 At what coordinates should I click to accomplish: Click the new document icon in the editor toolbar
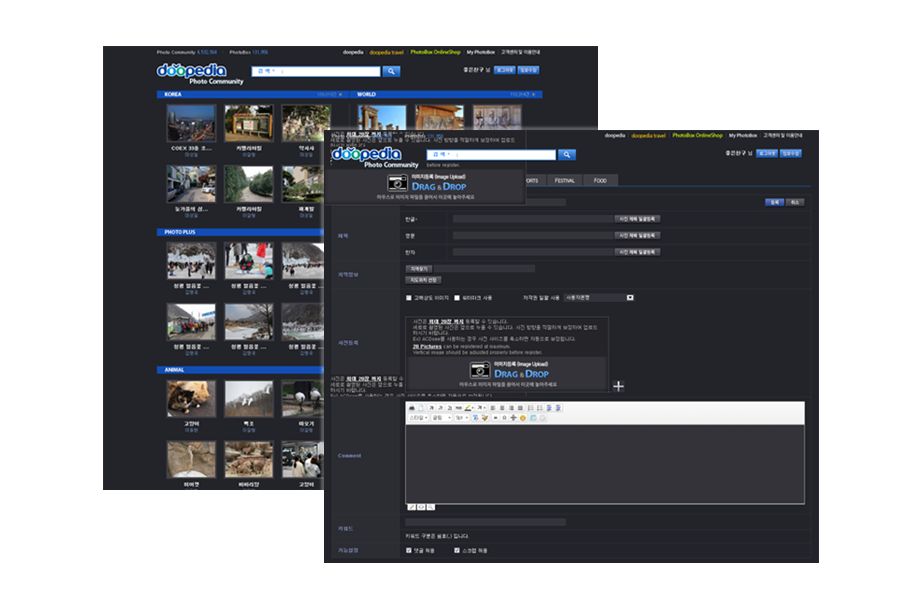tap(421, 408)
